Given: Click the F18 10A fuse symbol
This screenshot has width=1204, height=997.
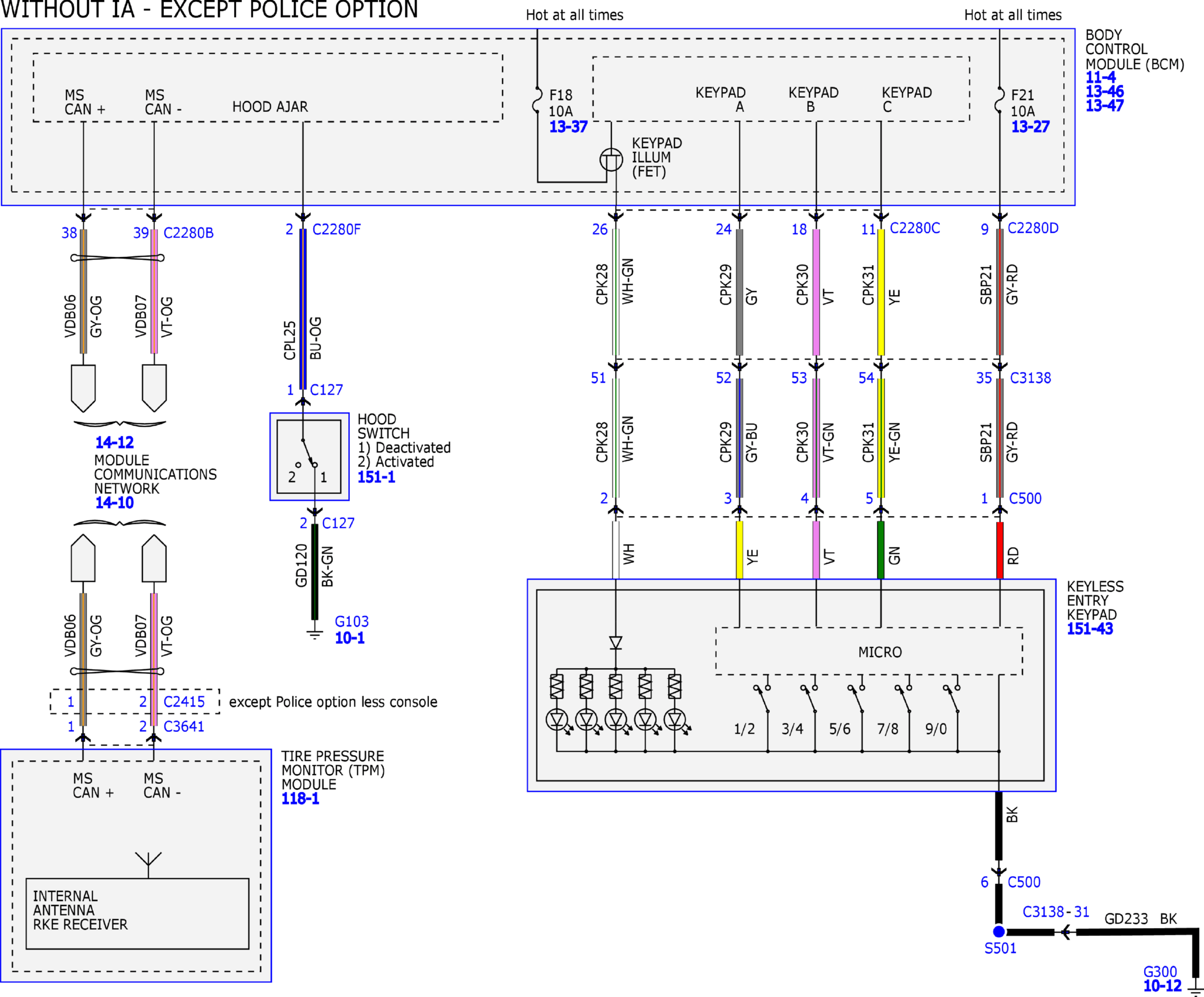Looking at the screenshot, I should pyautogui.click(x=537, y=99).
